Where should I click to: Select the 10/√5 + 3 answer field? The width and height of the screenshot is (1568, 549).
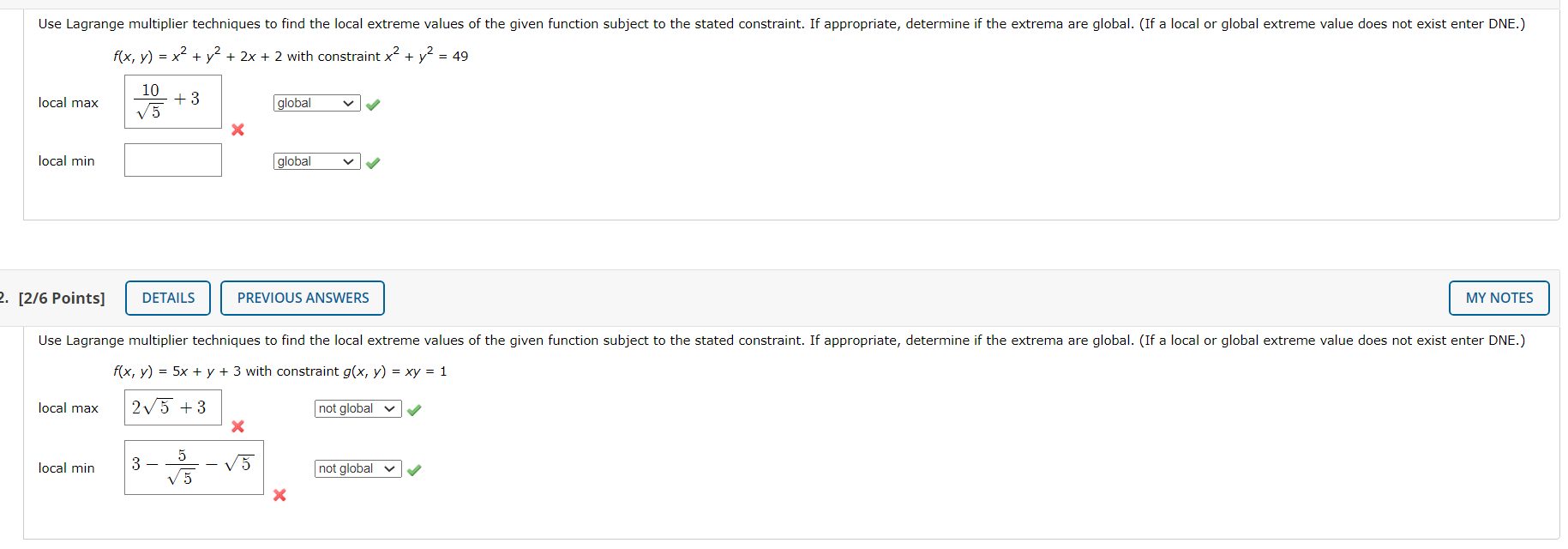point(172,100)
